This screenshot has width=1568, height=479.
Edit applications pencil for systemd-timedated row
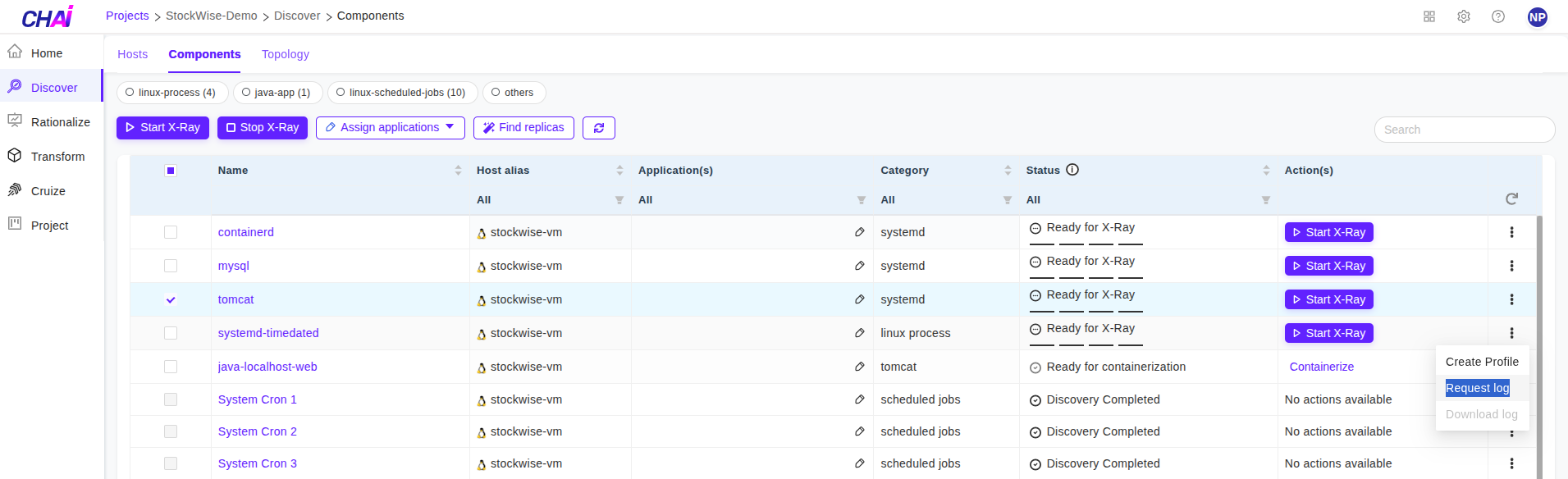coord(860,333)
